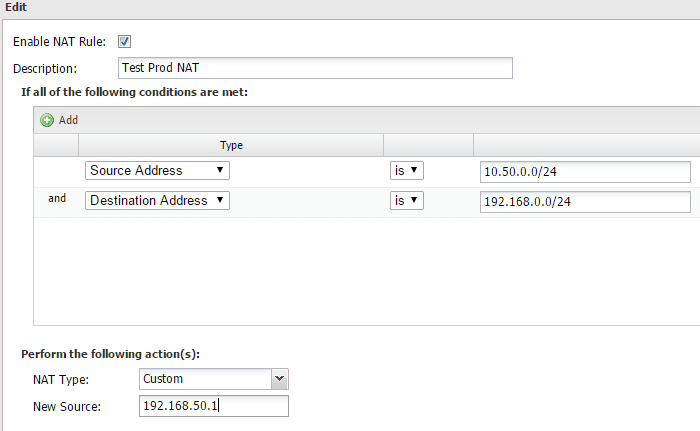Click the New Source label text
The width and height of the screenshot is (700, 431).
pyautogui.click(x=67, y=406)
